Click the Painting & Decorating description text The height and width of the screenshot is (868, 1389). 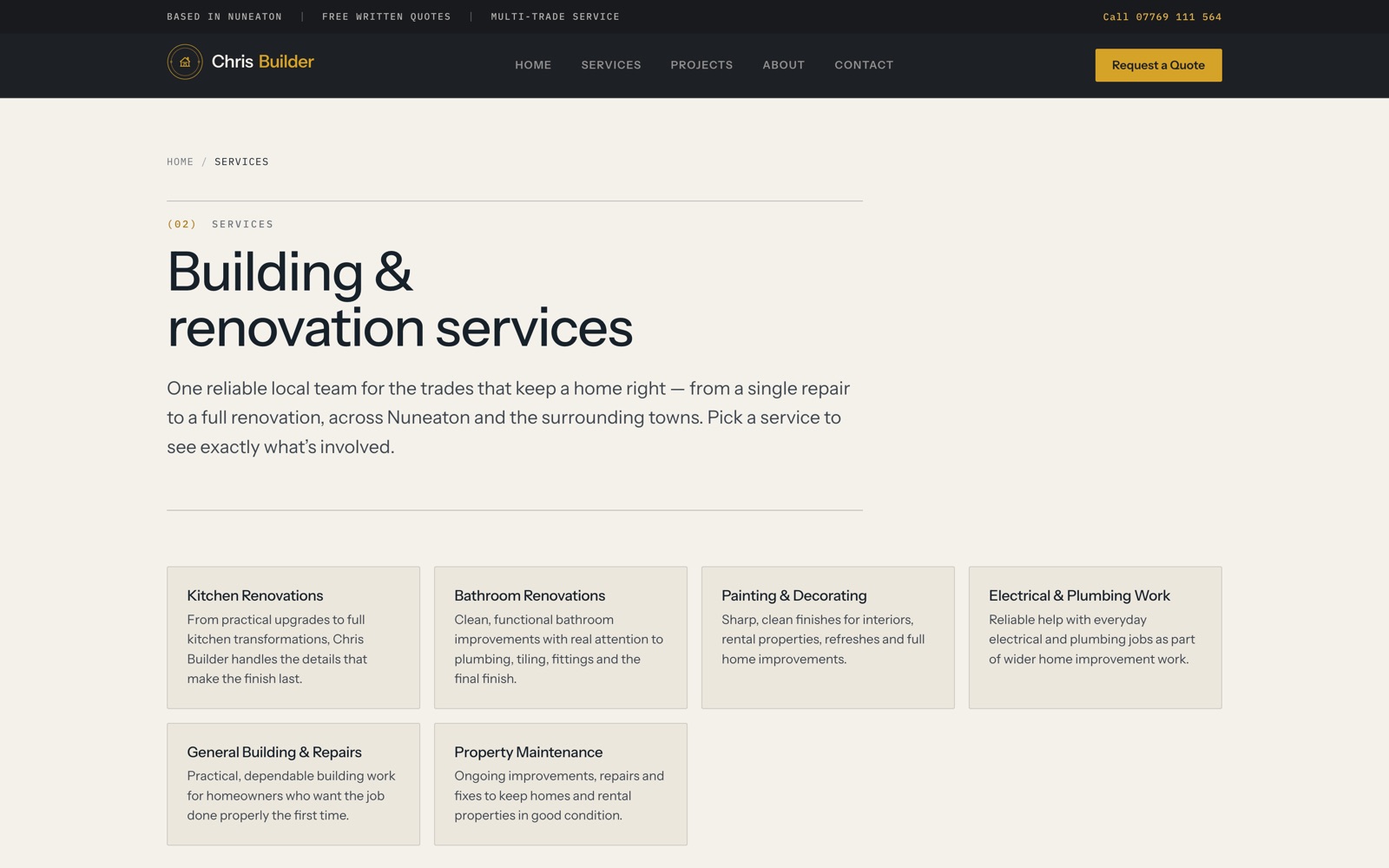pos(823,640)
